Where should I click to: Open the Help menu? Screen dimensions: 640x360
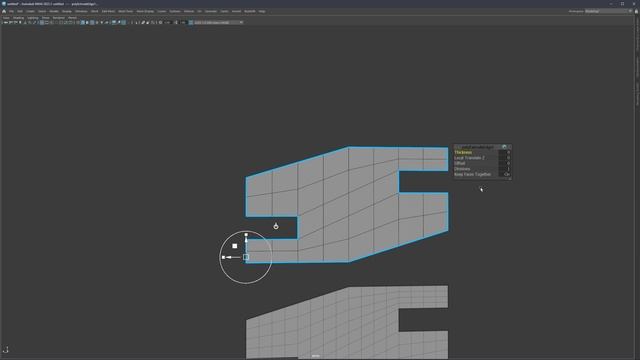click(x=262, y=11)
